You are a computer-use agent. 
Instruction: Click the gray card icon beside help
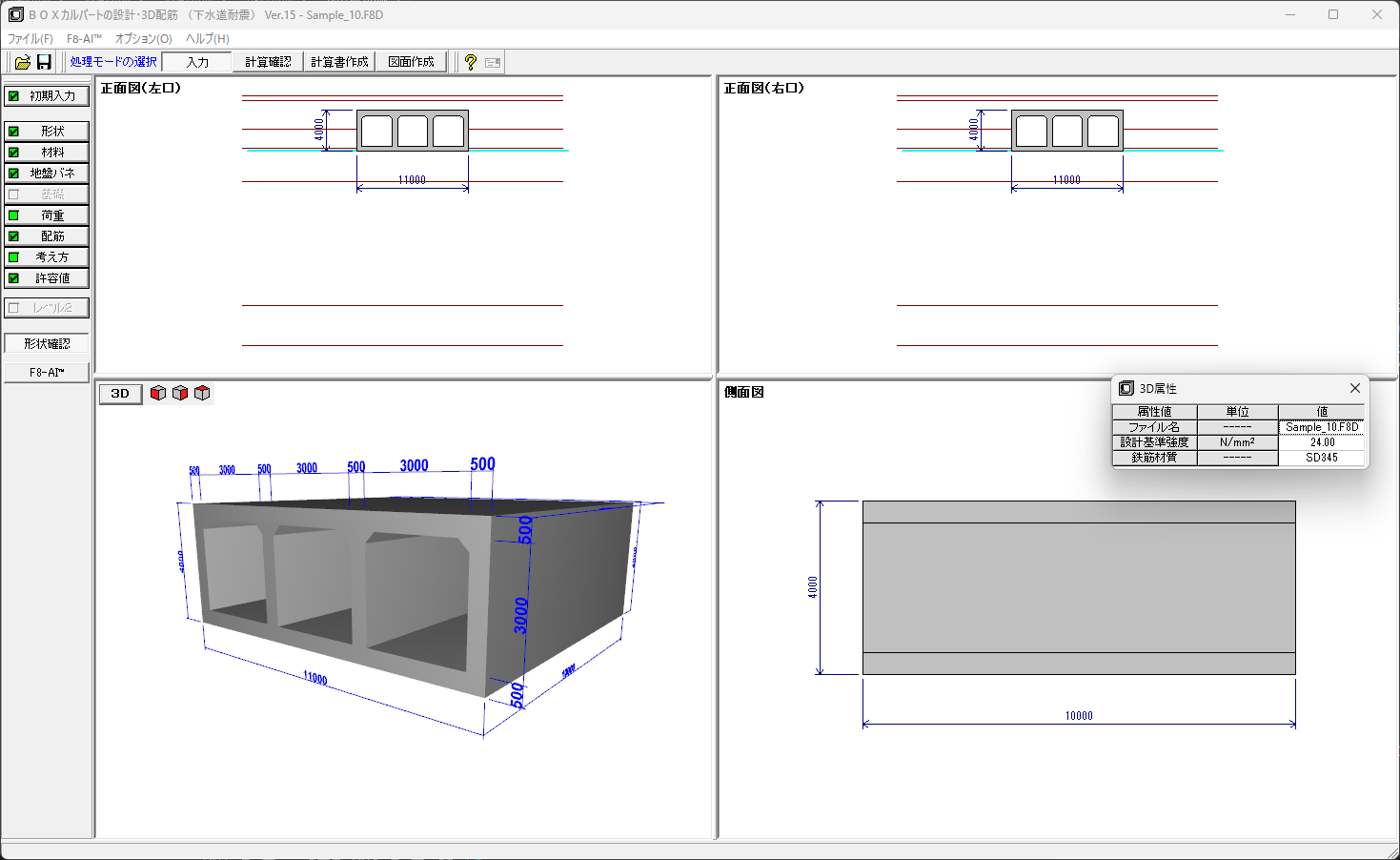(493, 62)
